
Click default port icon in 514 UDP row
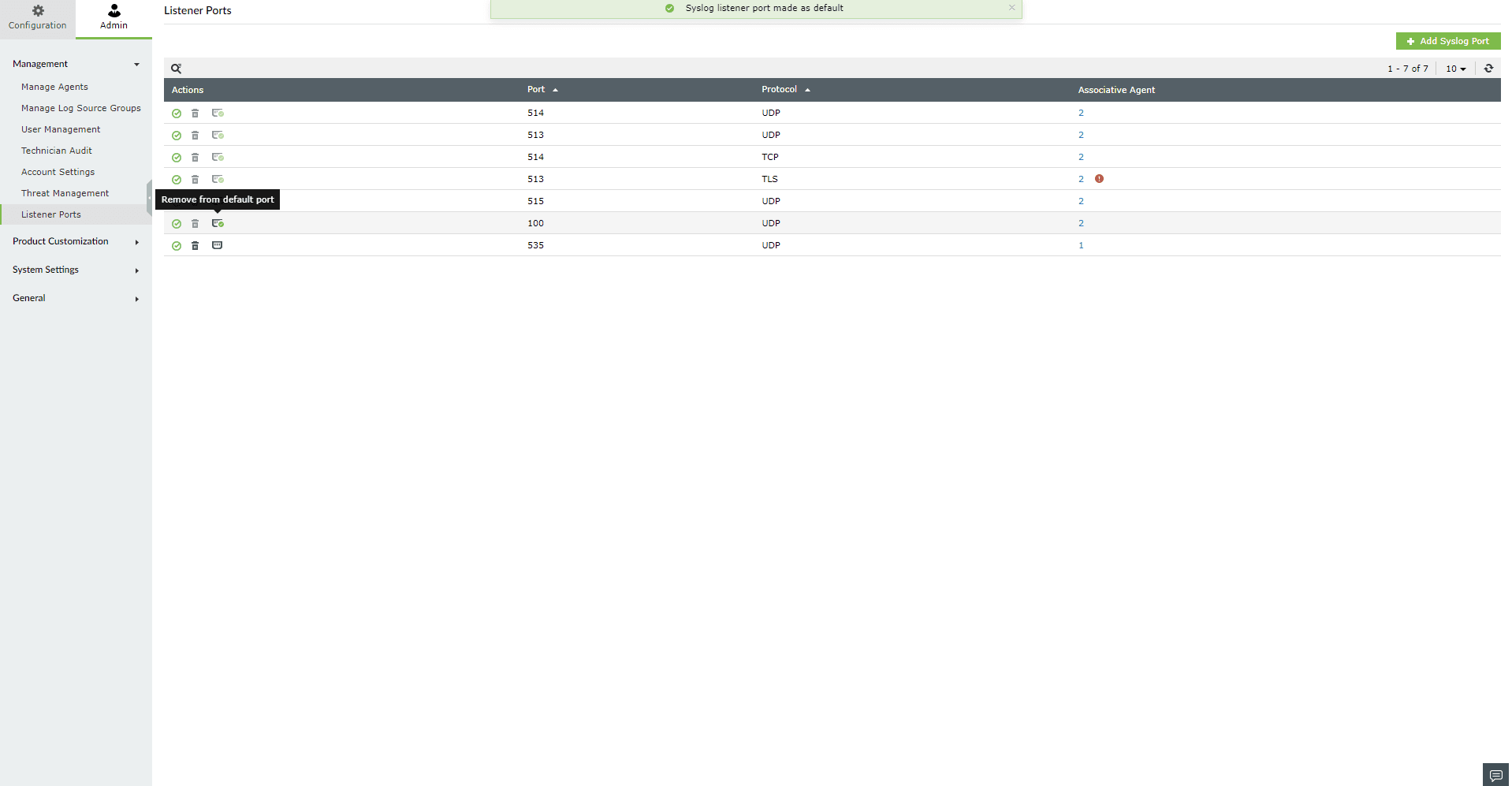tap(218, 114)
